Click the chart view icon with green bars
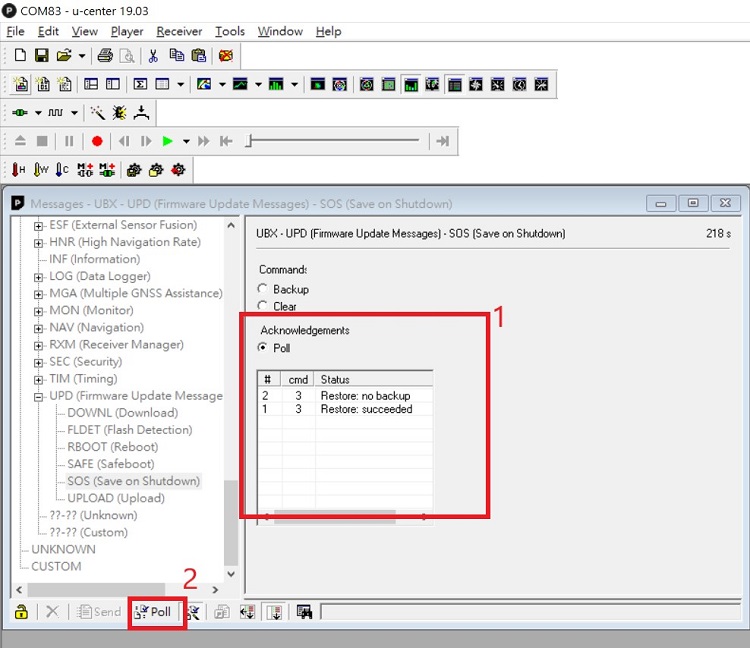Screen dimensions: 750x648 (276, 85)
